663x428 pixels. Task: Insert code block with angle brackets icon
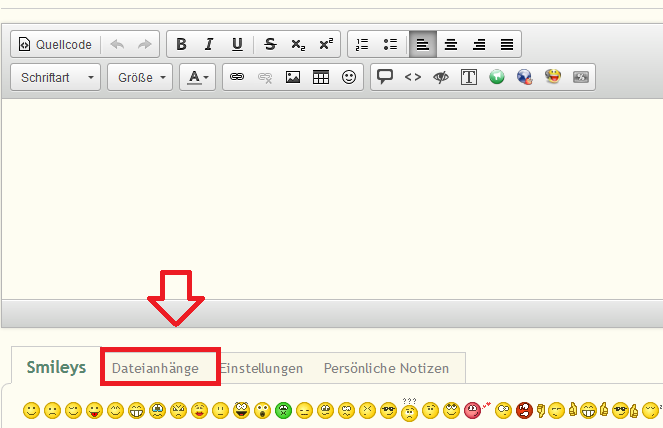412,77
